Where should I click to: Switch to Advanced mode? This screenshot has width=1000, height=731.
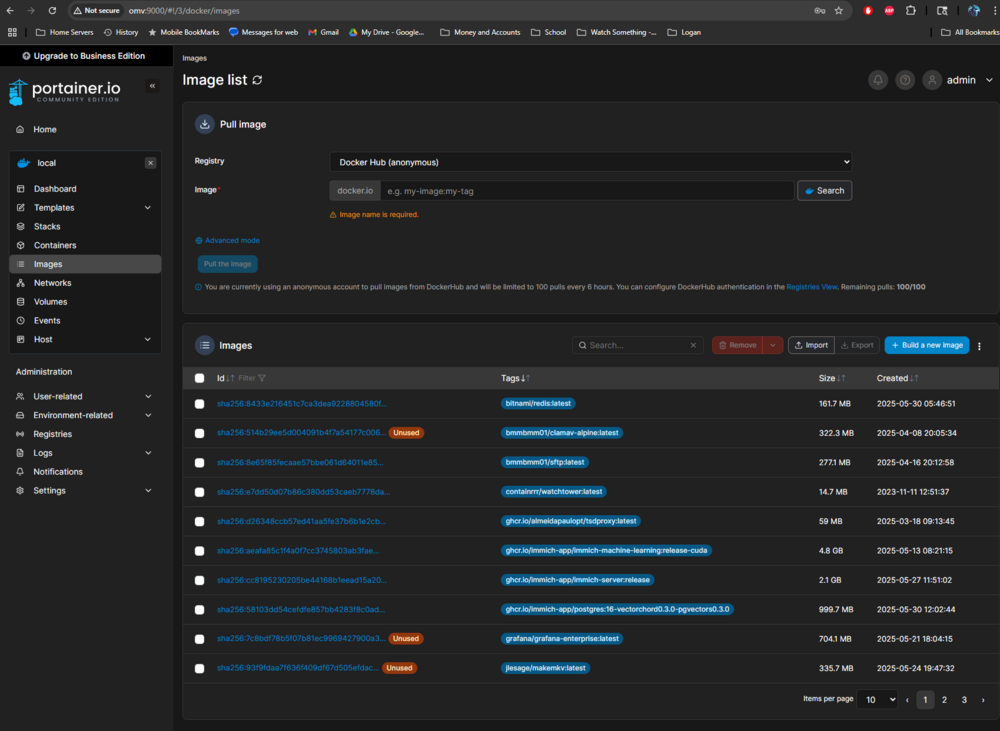(x=227, y=240)
